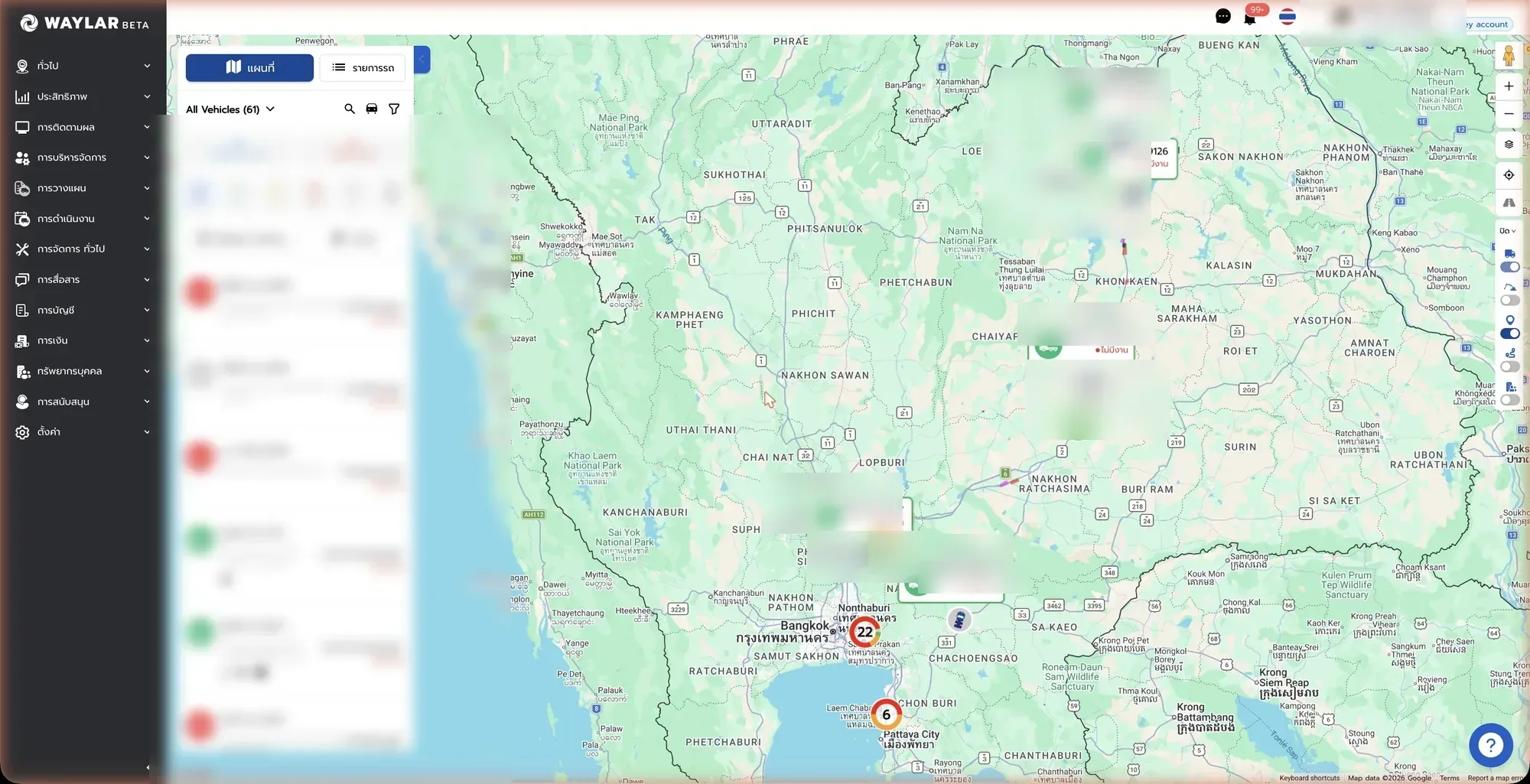The image size is (1530, 784).
Task: Open the การสื่อสาร sidebar menu
Action: 83,279
